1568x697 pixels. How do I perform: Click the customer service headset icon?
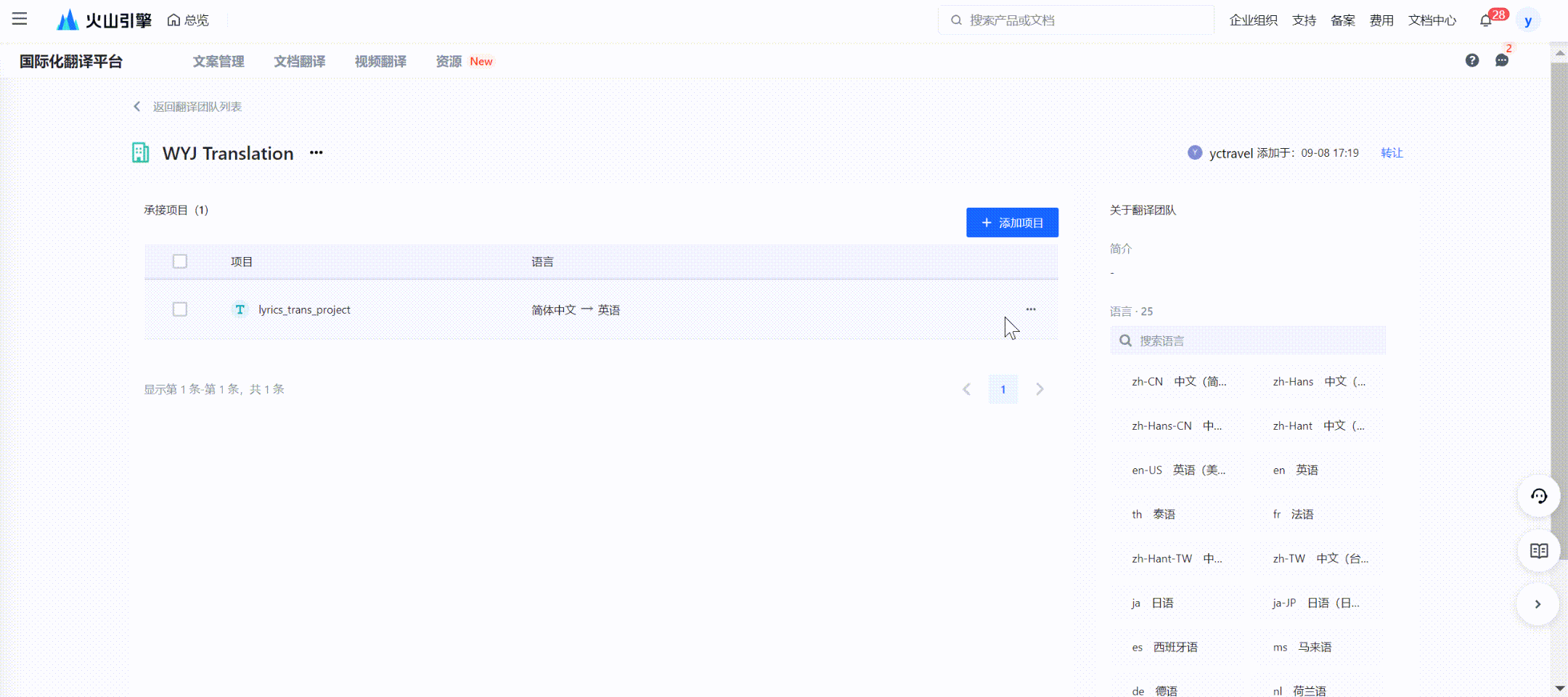pyautogui.click(x=1538, y=496)
